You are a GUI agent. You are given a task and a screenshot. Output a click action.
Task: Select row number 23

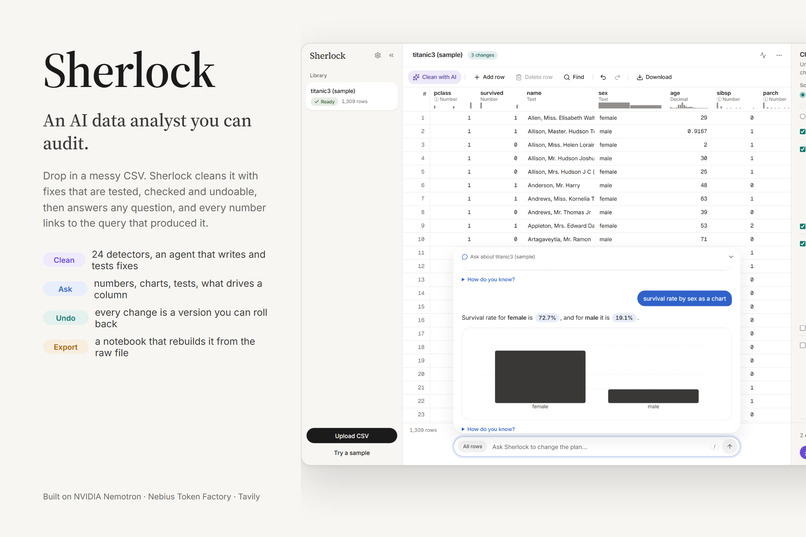pos(421,415)
